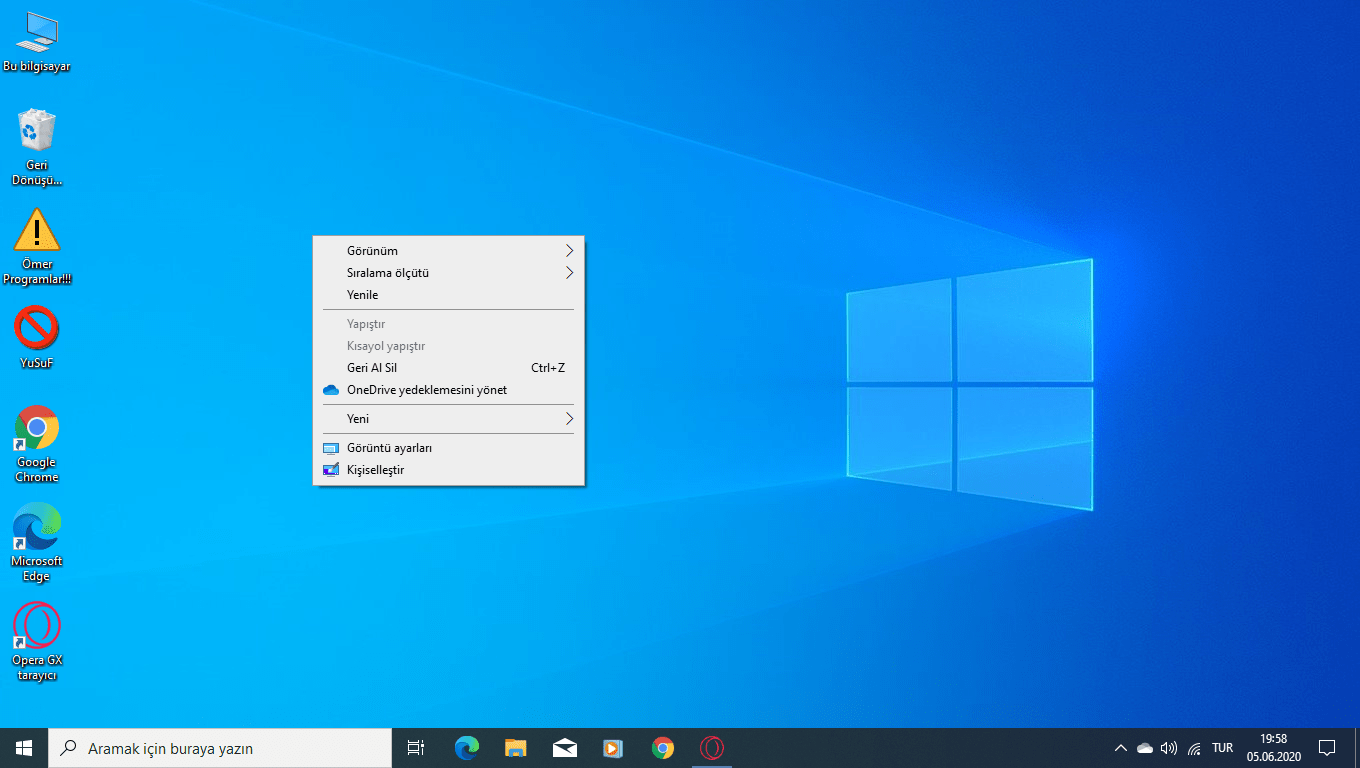Choose Yenile from the context menu
The image size is (1360, 768).
pos(362,295)
